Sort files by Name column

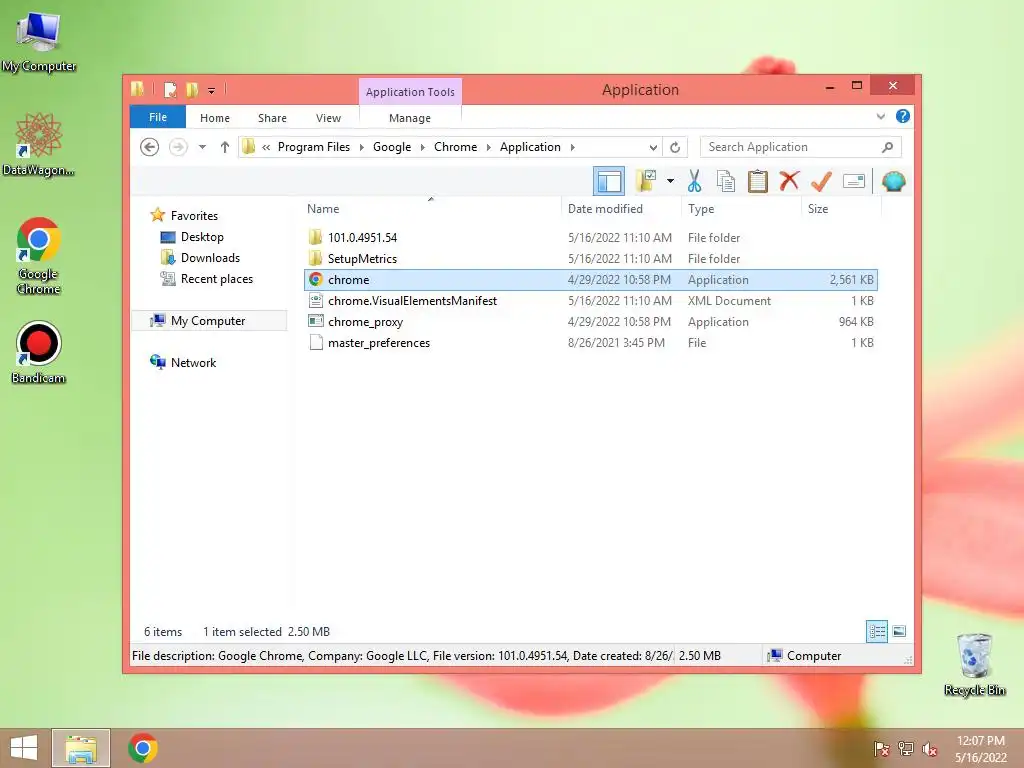431,208
